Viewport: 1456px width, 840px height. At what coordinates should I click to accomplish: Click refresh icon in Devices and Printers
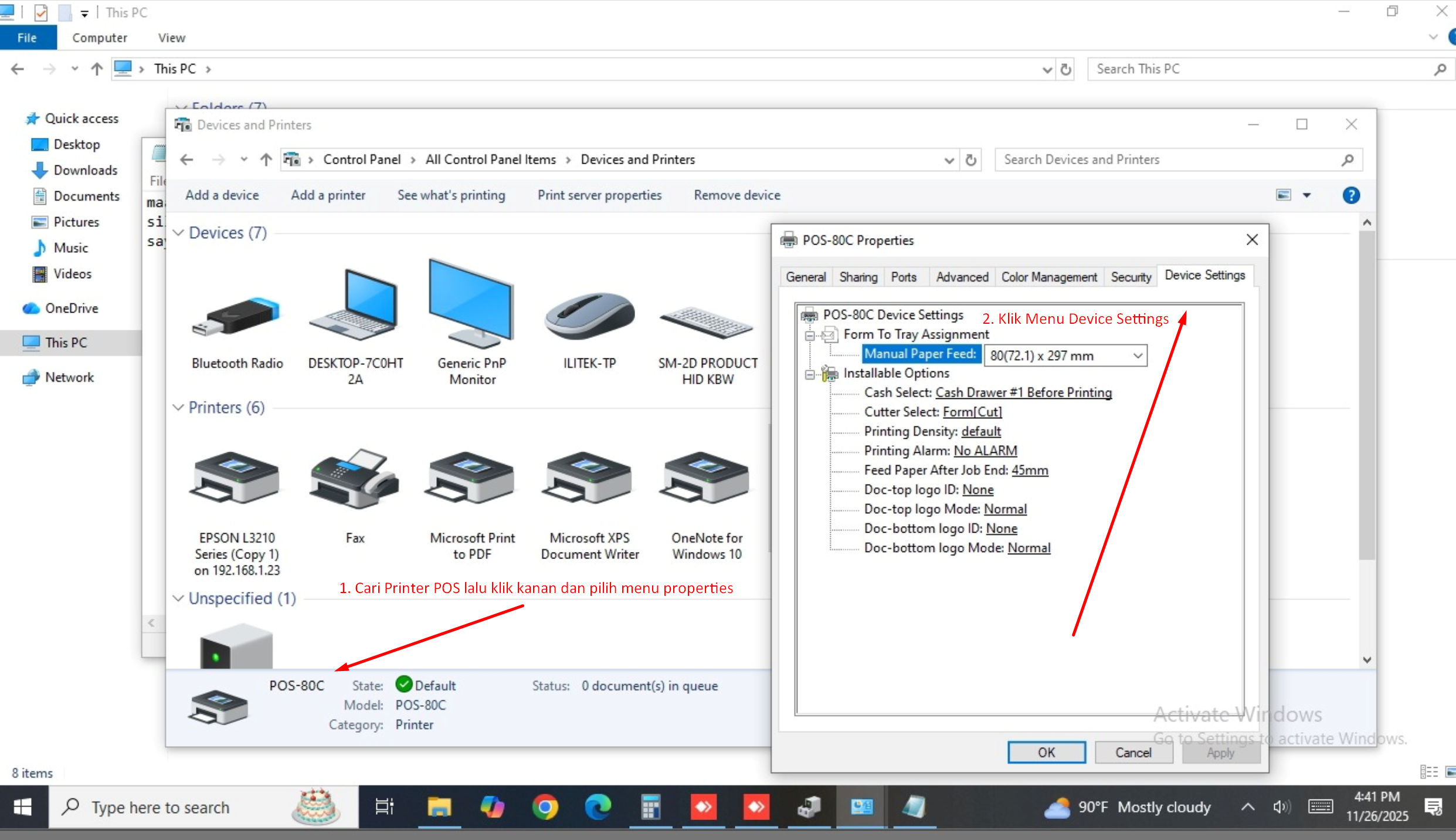970,160
